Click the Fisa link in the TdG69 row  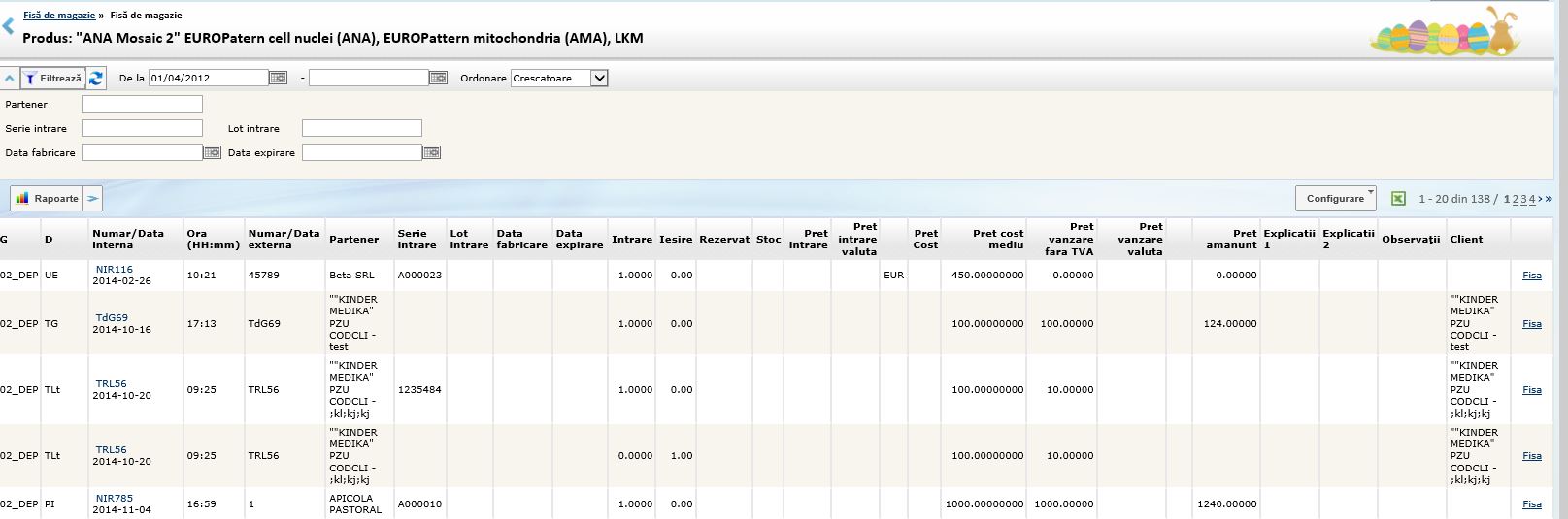(1531, 324)
